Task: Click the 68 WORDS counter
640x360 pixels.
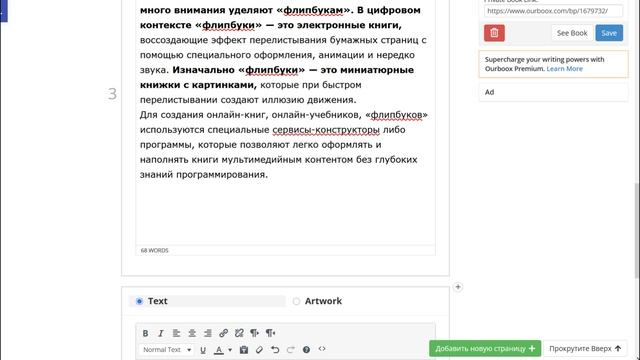Action: tap(154, 250)
